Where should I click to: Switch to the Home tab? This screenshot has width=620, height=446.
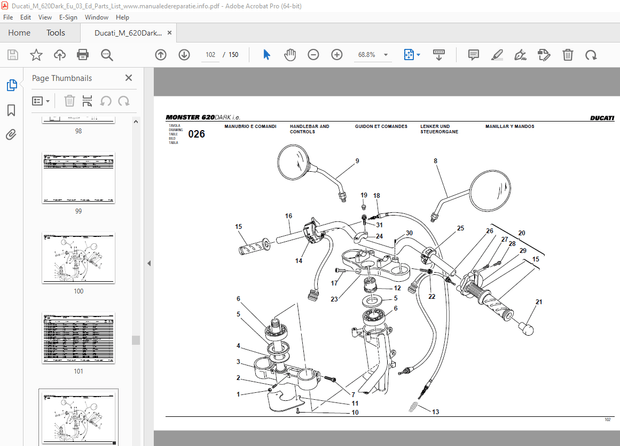(x=19, y=33)
